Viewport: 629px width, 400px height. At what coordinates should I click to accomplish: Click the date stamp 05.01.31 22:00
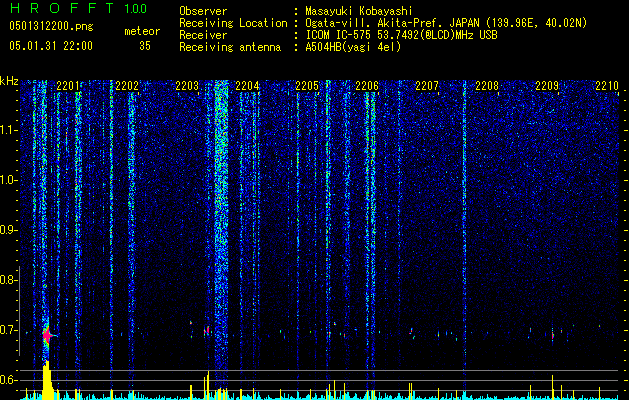point(51,46)
